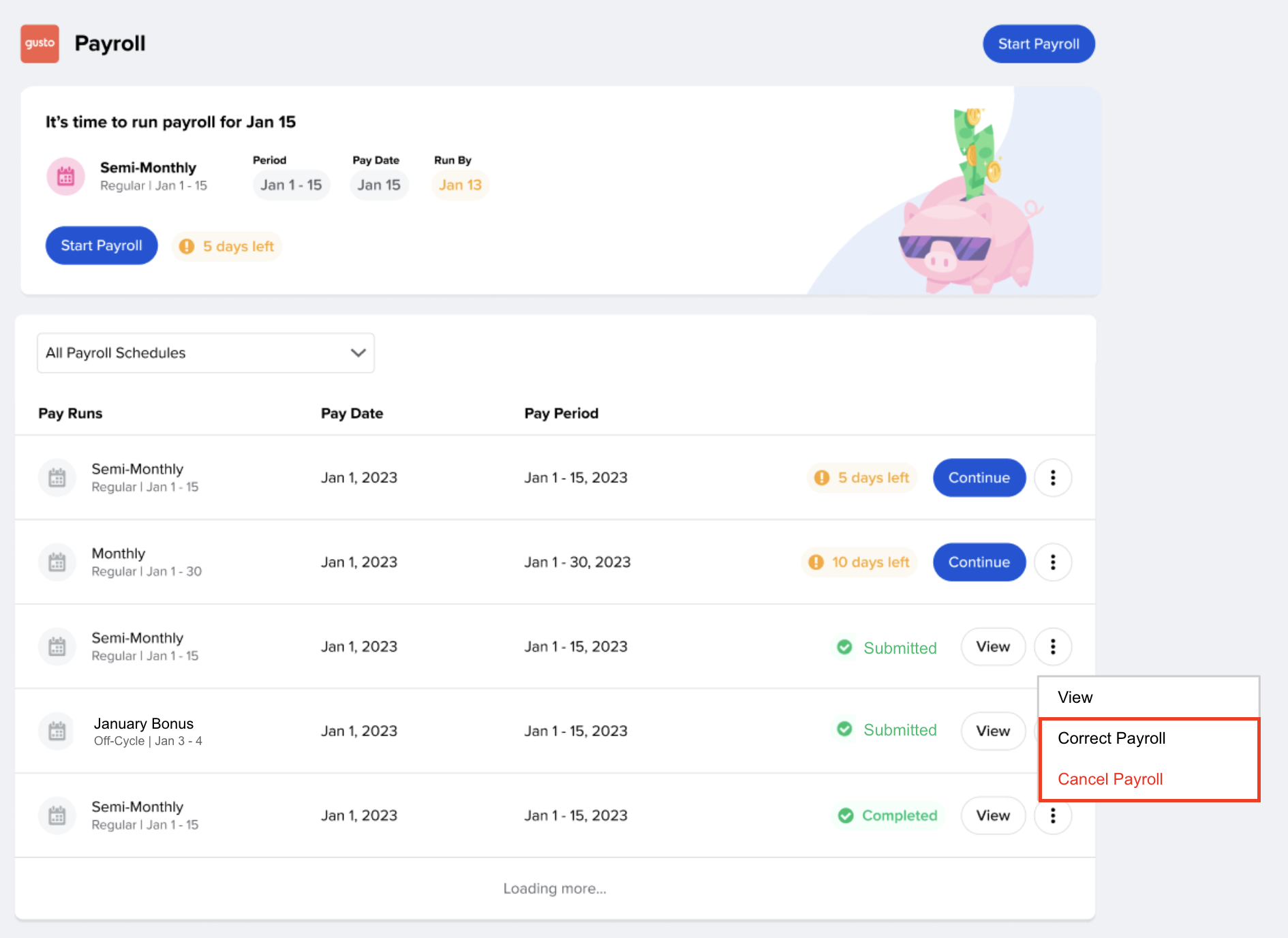Click the piggy bank illustration
Image resolution: width=1288 pixels, height=938 pixels.
968,232
